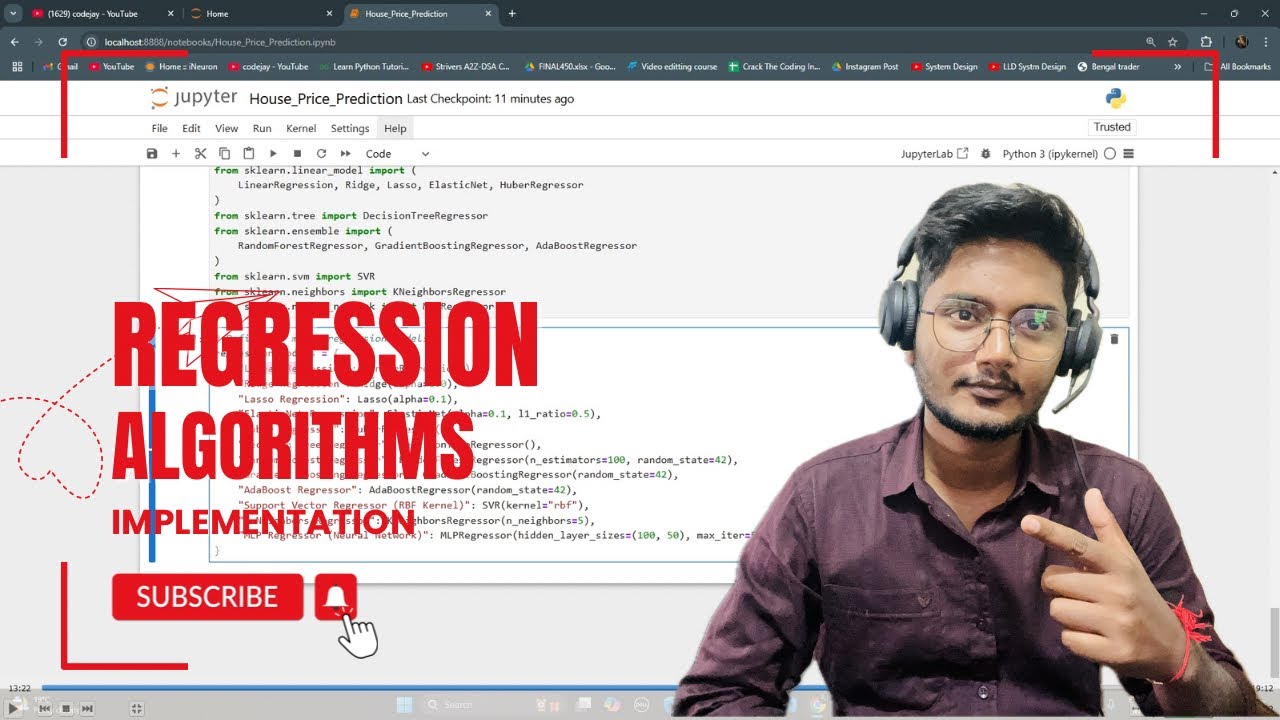Go back in Chrome browser history

(14, 42)
